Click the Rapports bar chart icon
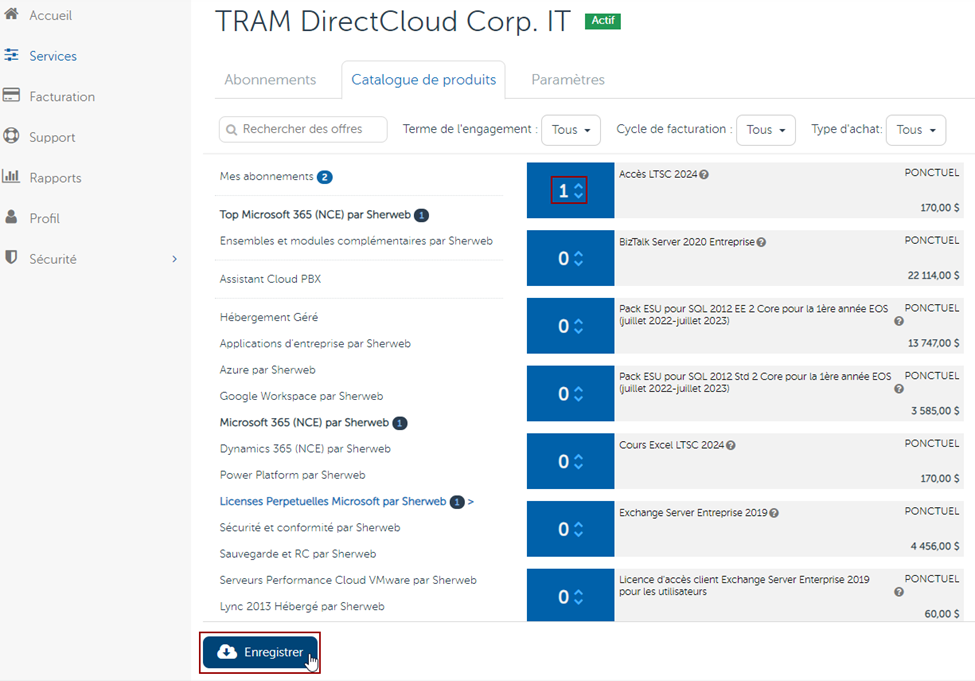975x681 pixels. (x=11, y=176)
